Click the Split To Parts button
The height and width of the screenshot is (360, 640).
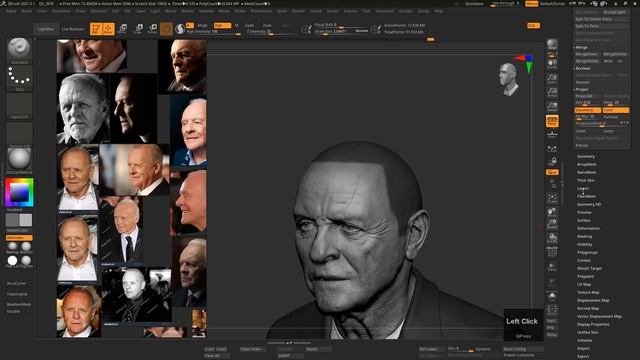[x=601, y=26]
